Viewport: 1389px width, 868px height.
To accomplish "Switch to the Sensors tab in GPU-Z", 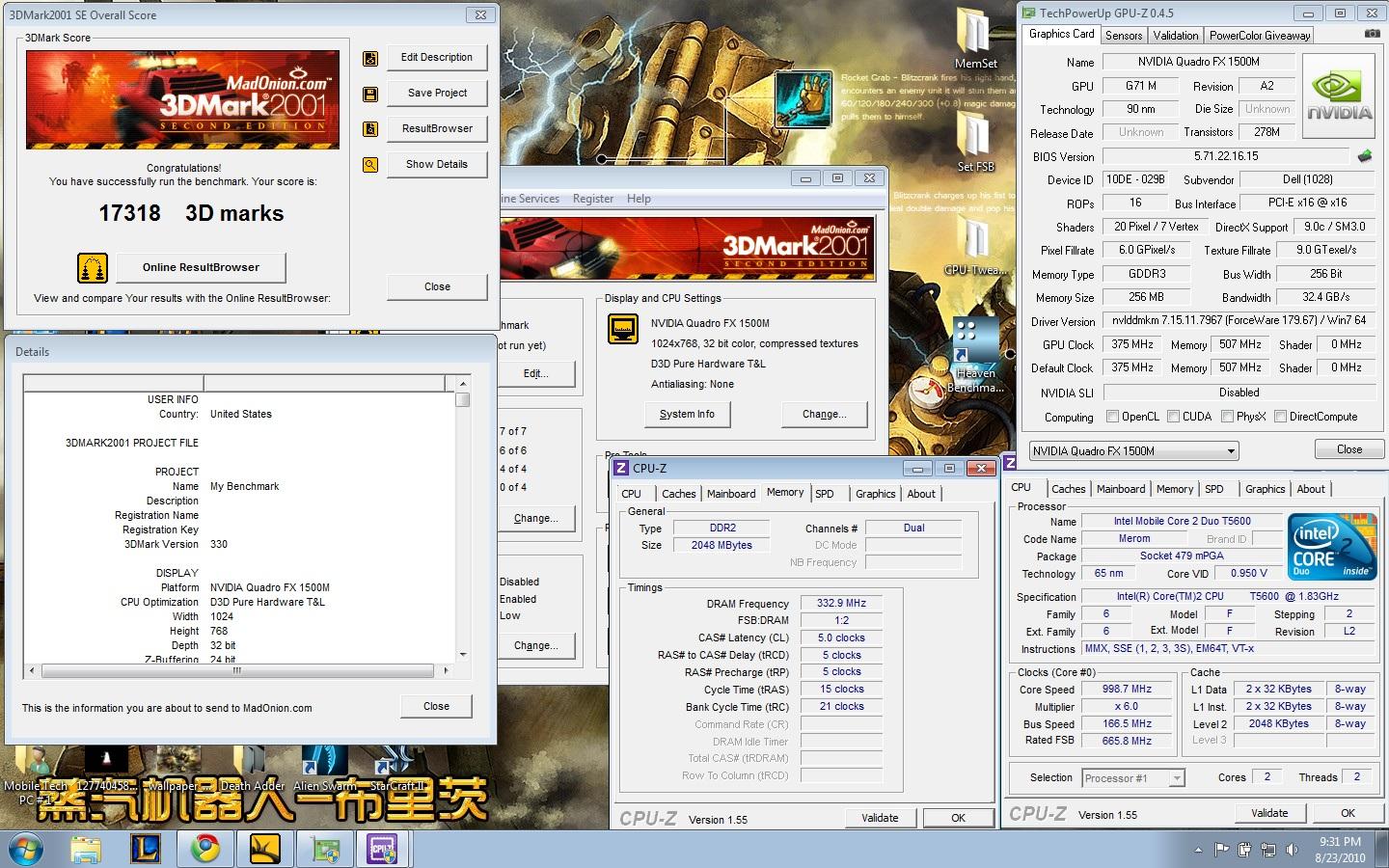I will coord(1124,36).
